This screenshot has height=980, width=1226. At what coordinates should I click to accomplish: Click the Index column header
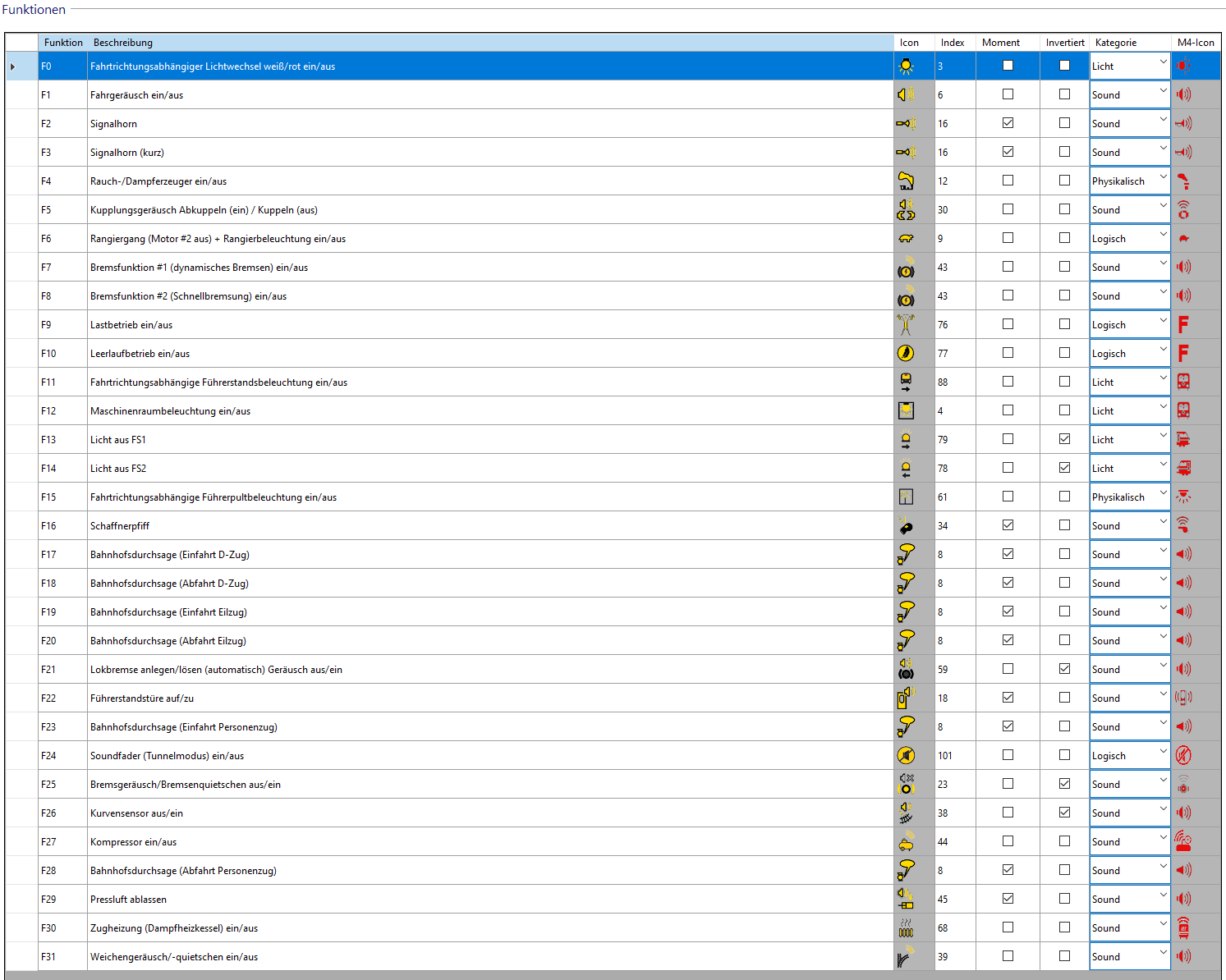click(953, 43)
